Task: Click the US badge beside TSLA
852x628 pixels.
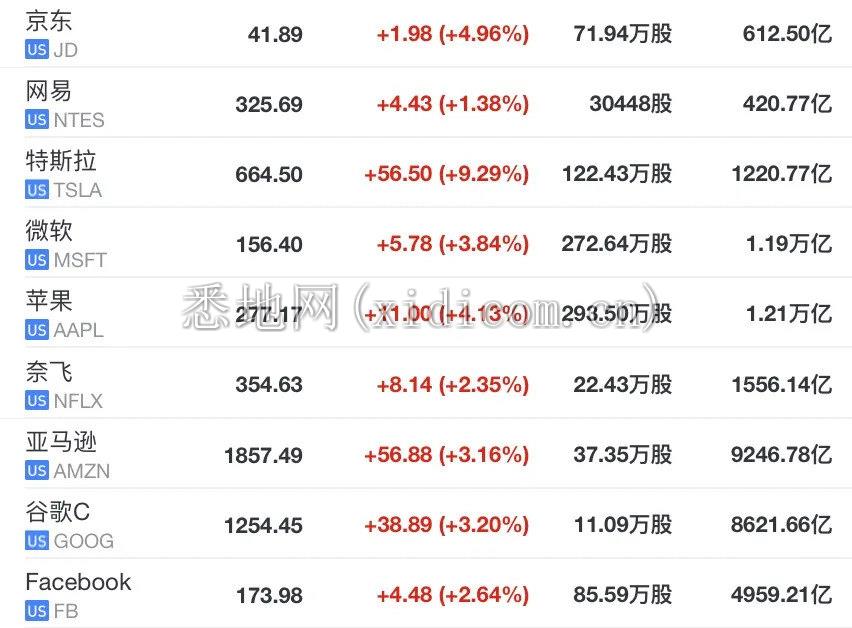Action: [x=36, y=190]
